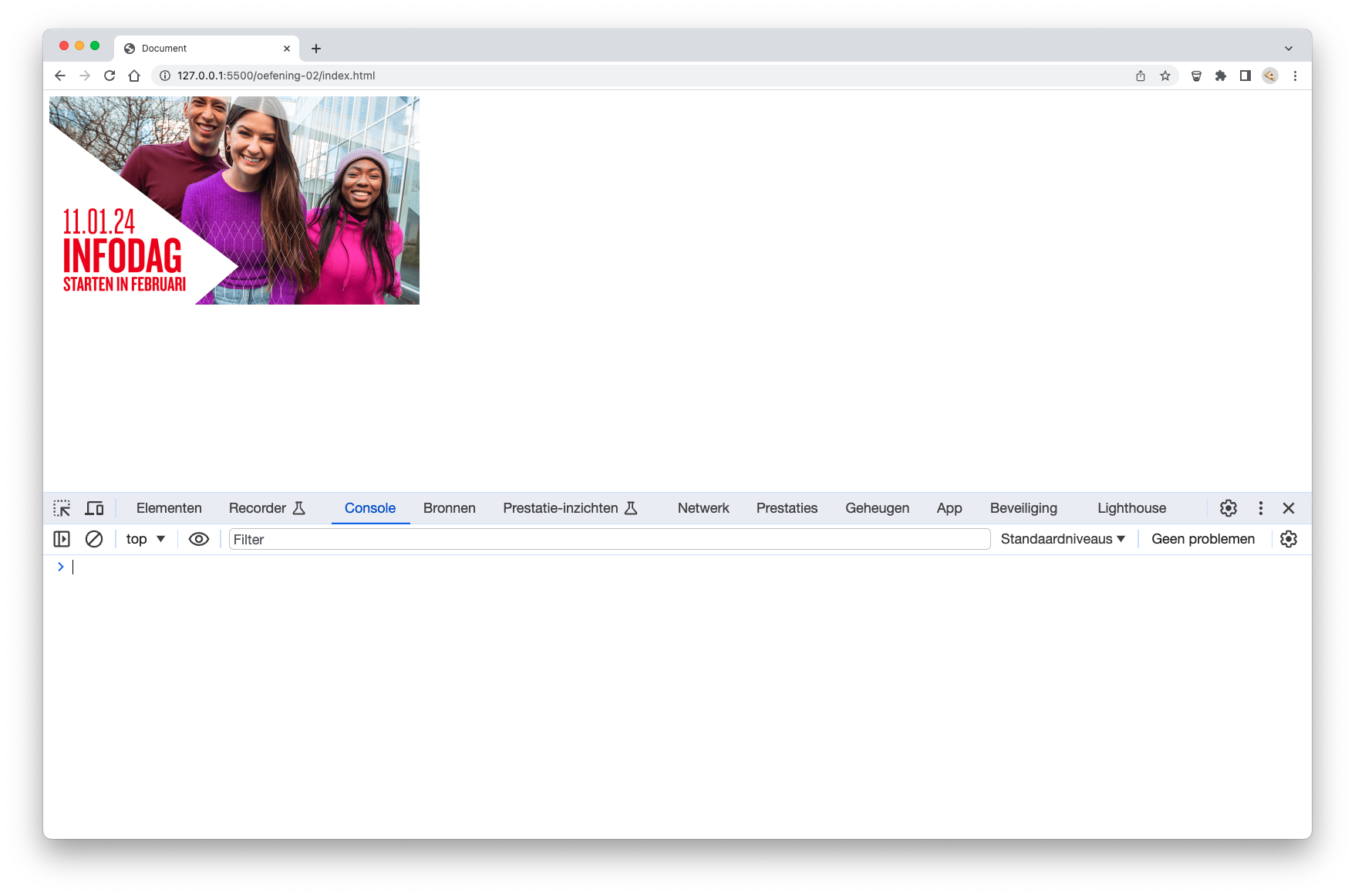The width and height of the screenshot is (1355, 896).
Task: Toggle the console sidebar panel
Action: point(62,539)
